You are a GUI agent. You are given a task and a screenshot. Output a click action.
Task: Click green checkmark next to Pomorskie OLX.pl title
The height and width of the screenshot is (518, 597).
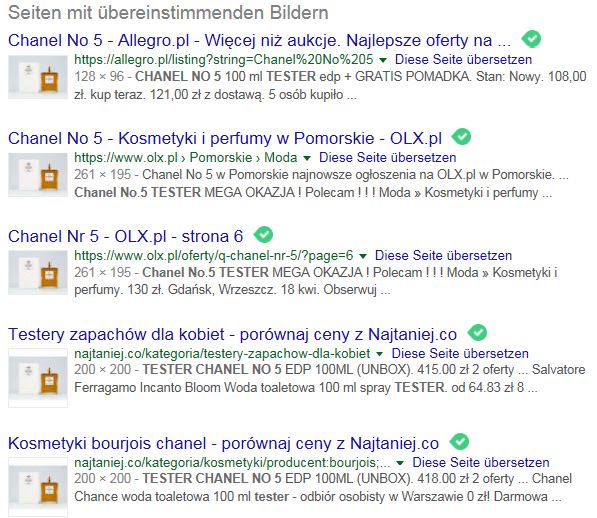click(461, 137)
